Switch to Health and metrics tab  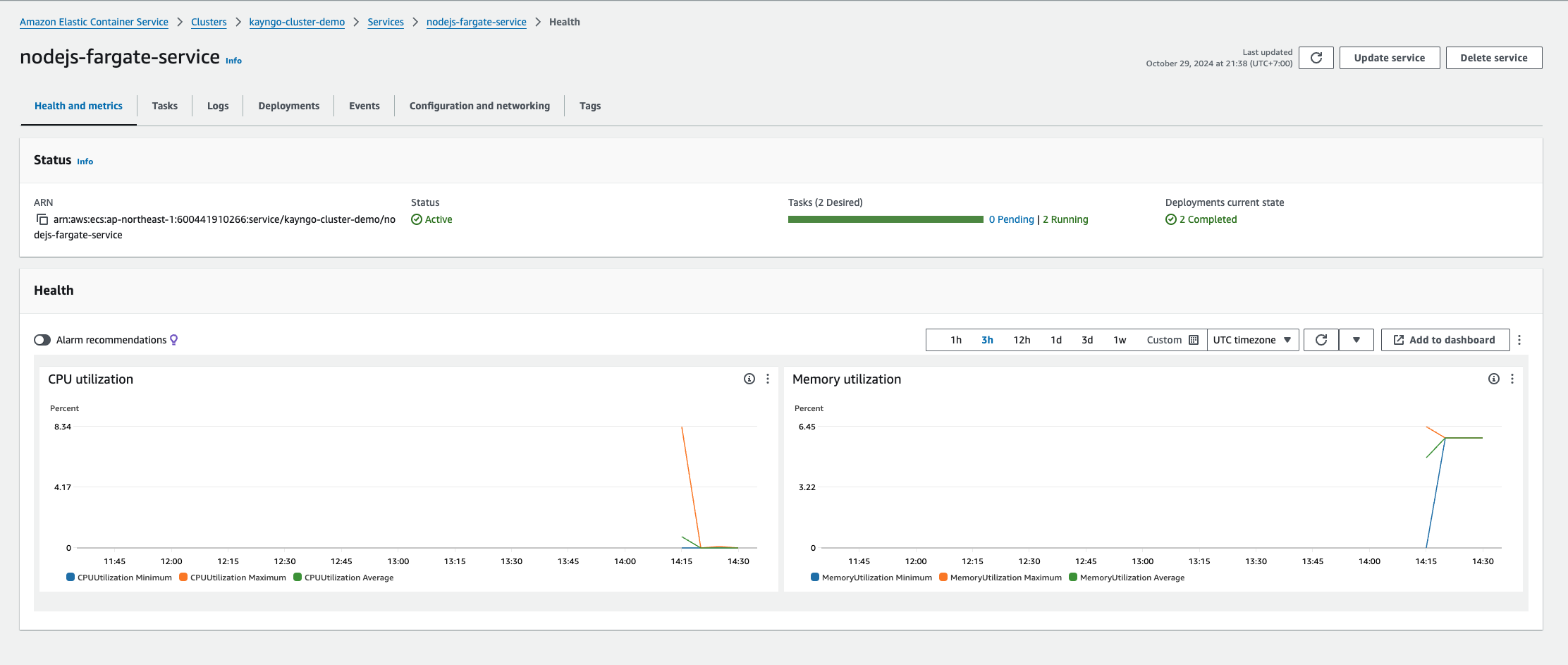tap(78, 106)
